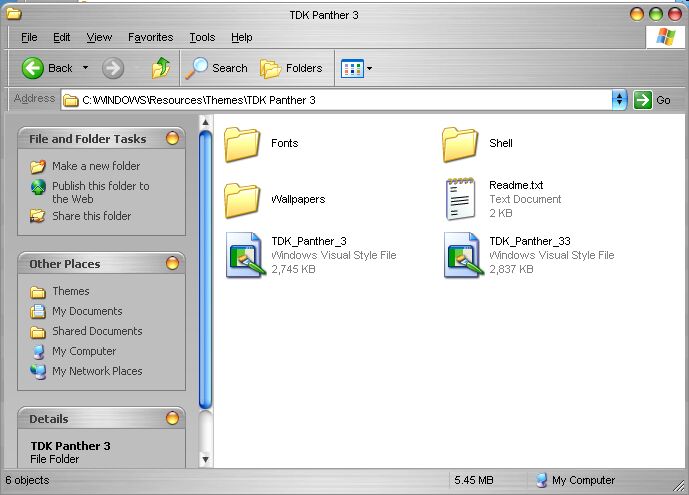This screenshot has width=689, height=495.
Task: Select the TDK_Panther_3 visual style icon
Action: (x=246, y=255)
